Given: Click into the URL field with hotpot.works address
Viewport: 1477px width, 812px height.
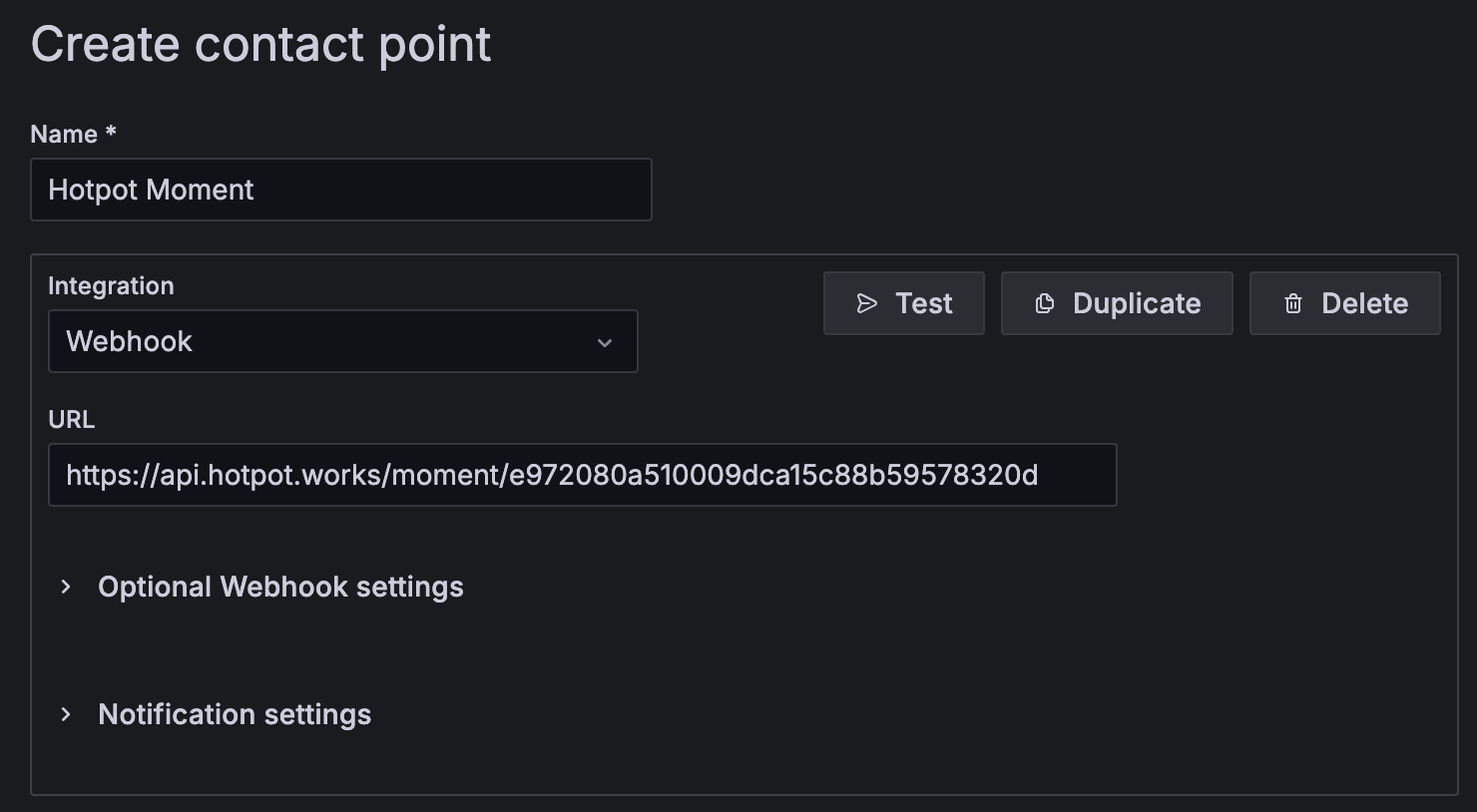Looking at the screenshot, I should (x=582, y=475).
